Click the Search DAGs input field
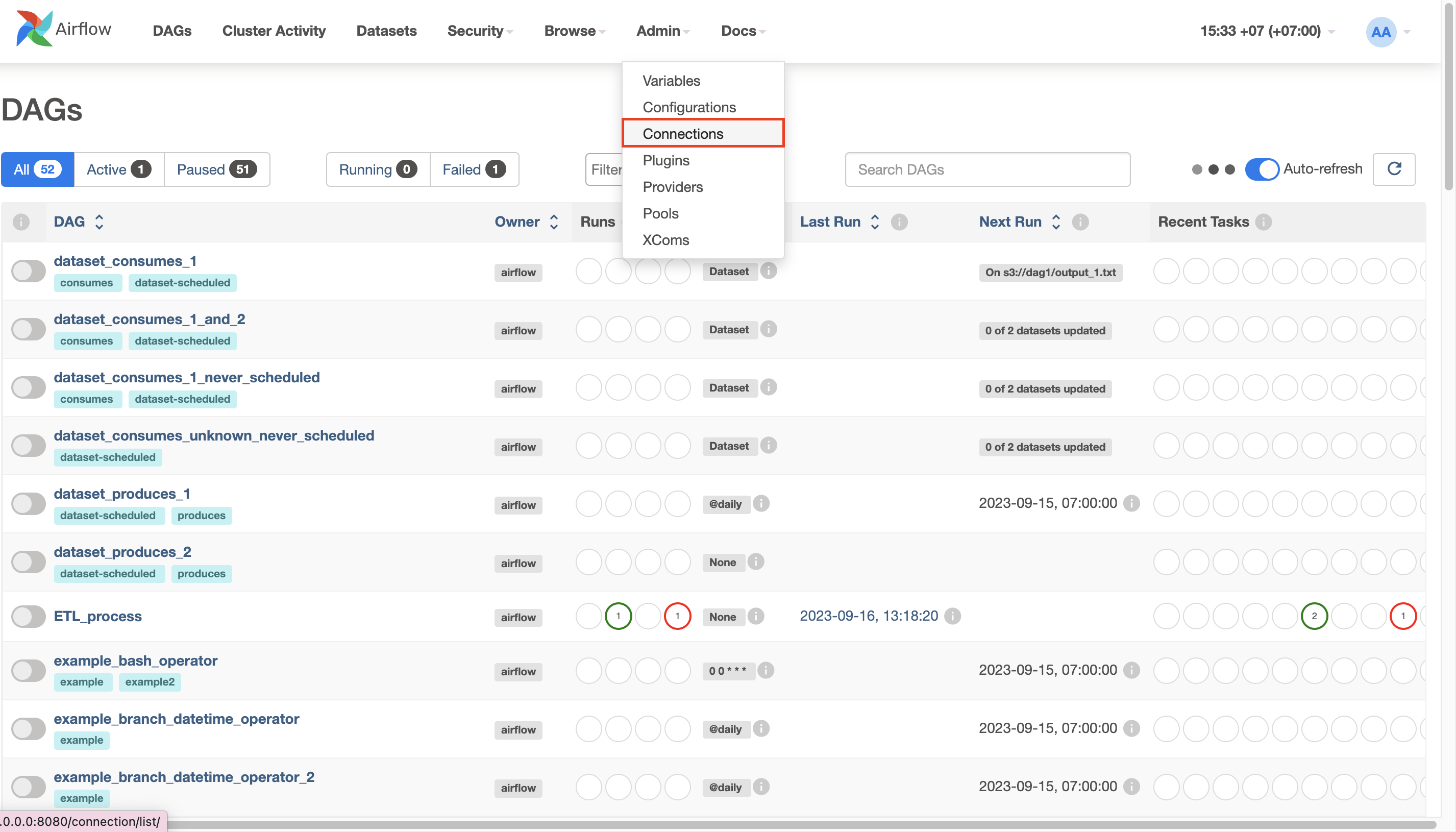This screenshot has height=832, width=1456. [986, 169]
